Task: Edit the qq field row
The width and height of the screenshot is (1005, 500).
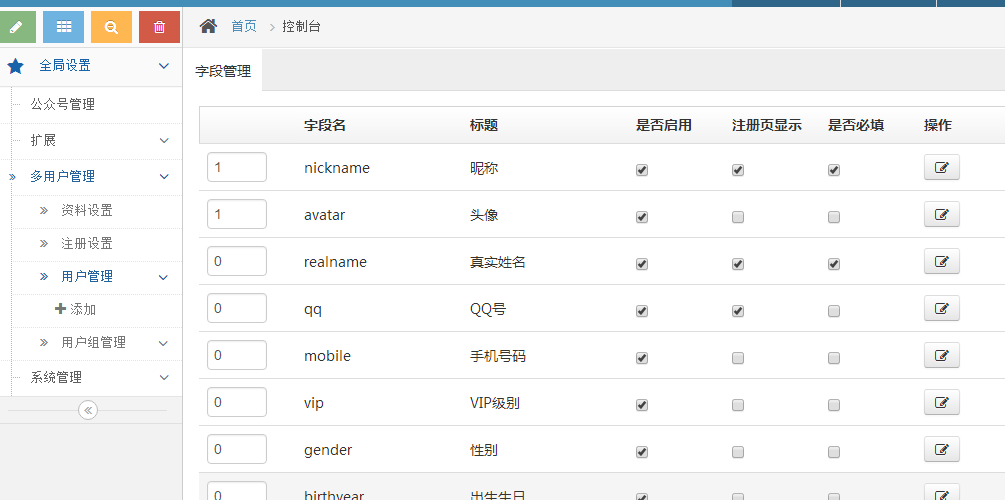Action: (942, 308)
